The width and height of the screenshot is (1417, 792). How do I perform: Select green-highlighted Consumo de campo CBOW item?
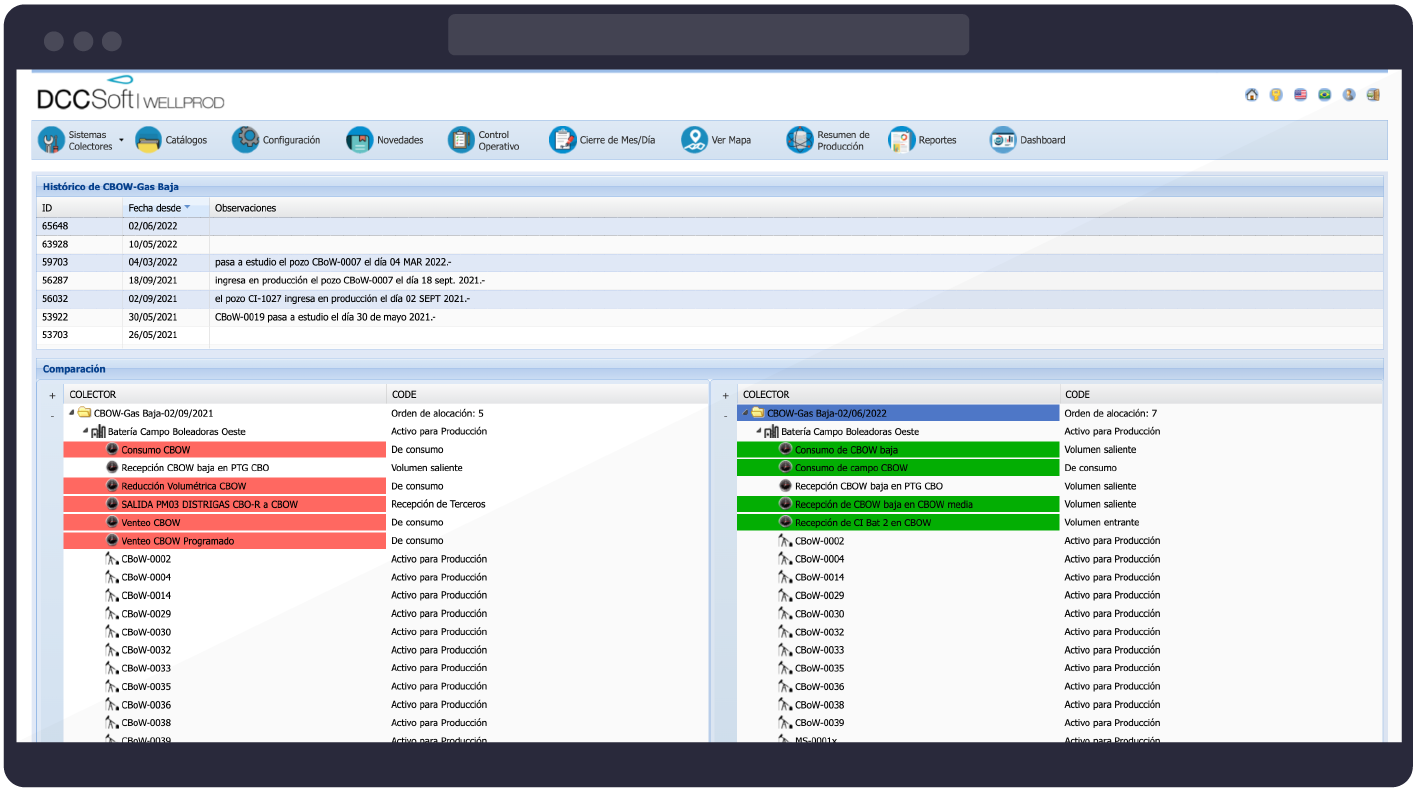(x=850, y=468)
